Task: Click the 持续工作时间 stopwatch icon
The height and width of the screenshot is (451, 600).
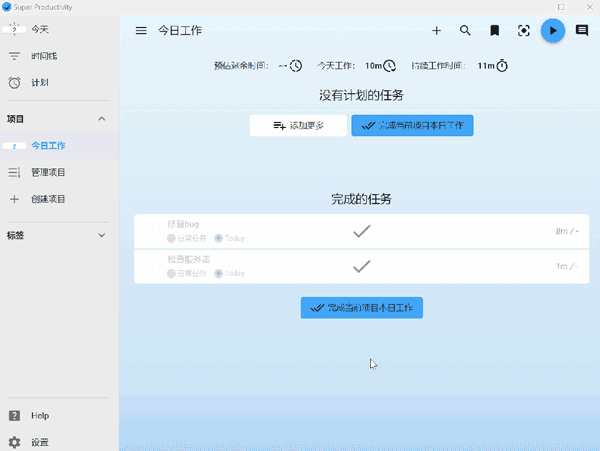Action: [x=503, y=66]
